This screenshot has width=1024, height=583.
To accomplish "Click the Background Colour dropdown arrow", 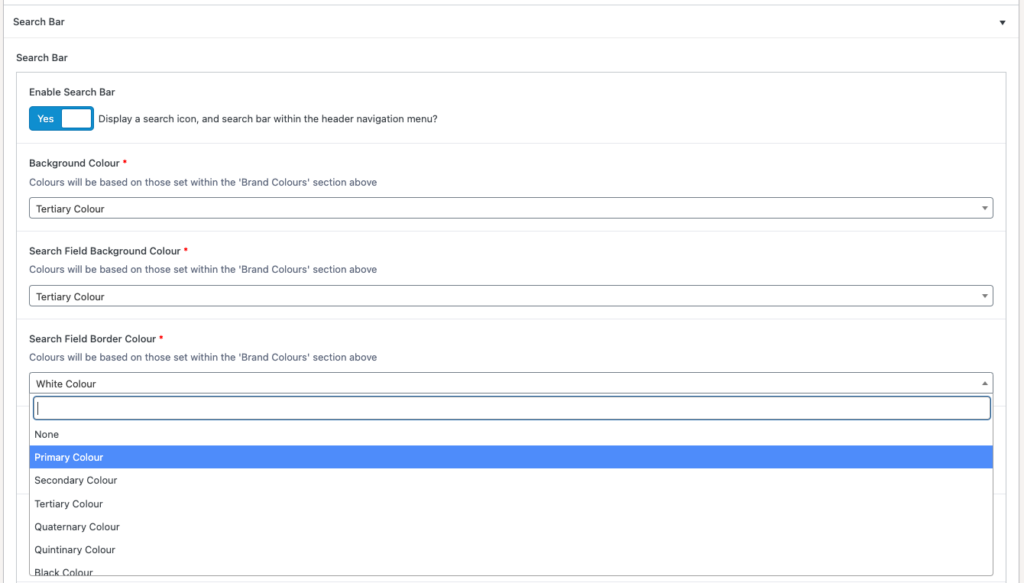I will point(986,209).
